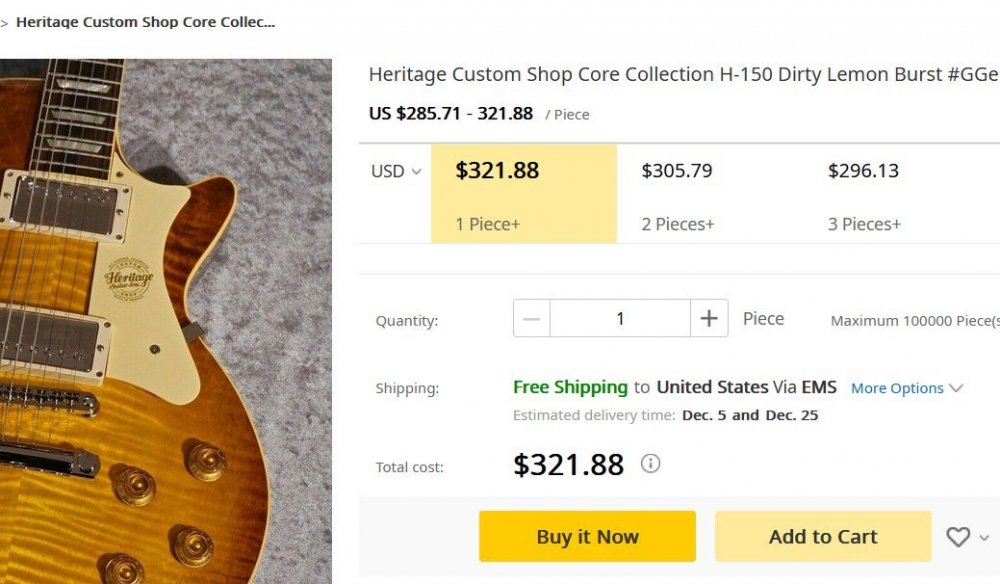
Task: Click the plus icon to increase quantity
Action: (709, 319)
